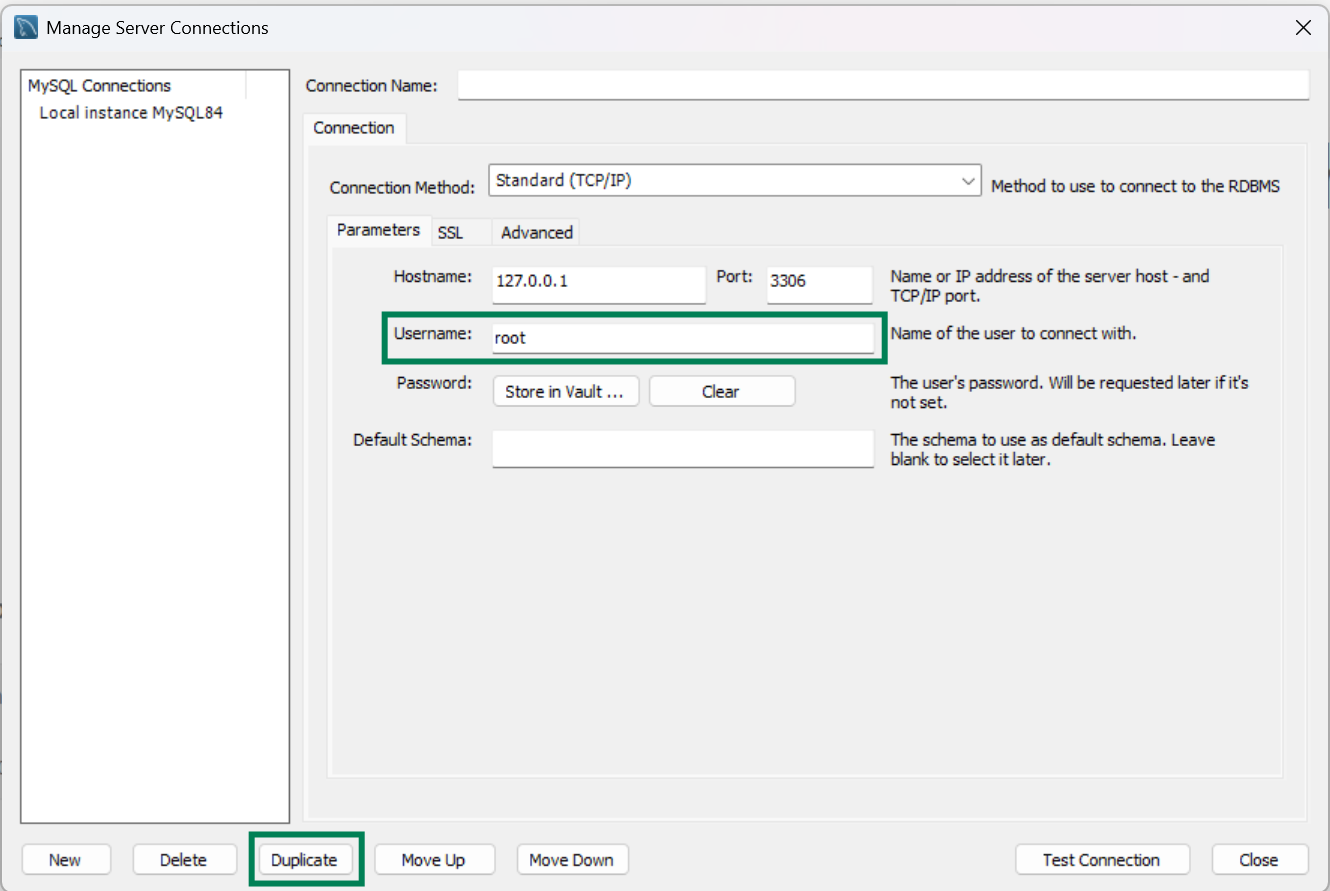Focus the Default Schema input
This screenshot has height=891, width=1330.
click(682, 448)
